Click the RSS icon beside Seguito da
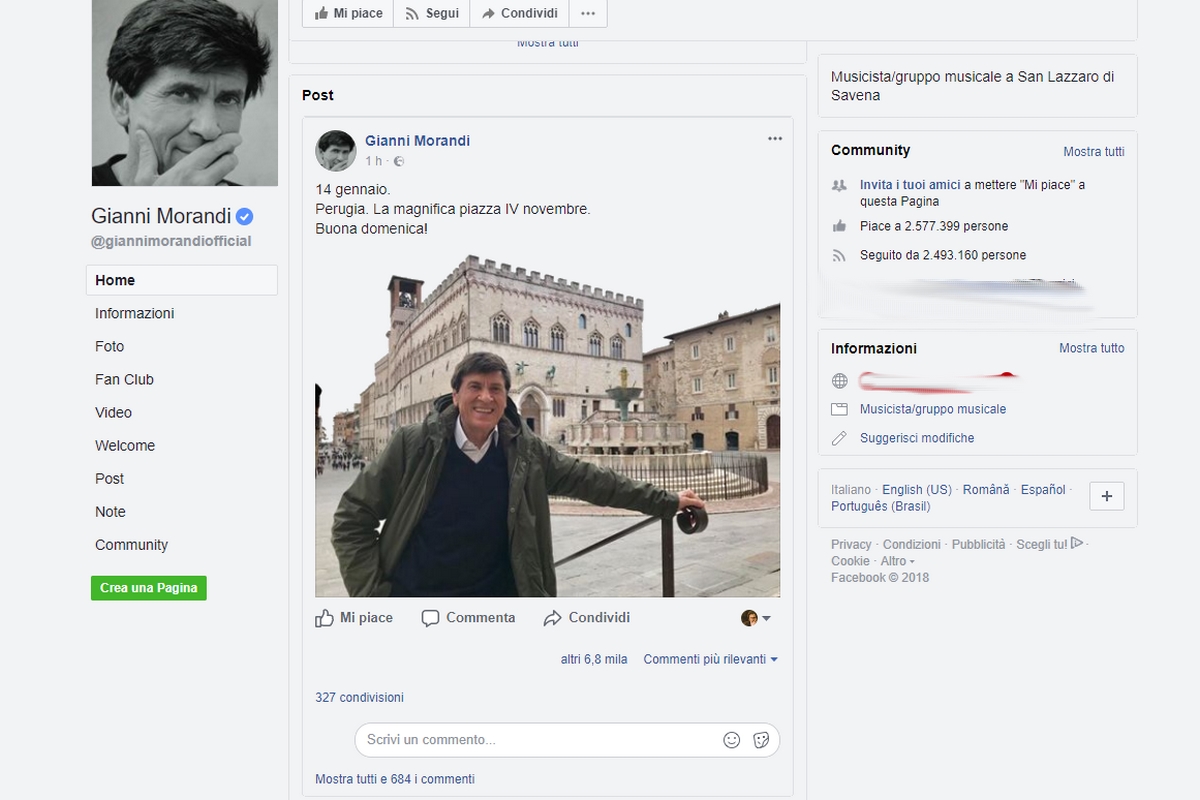The width and height of the screenshot is (1200, 800). (x=839, y=255)
